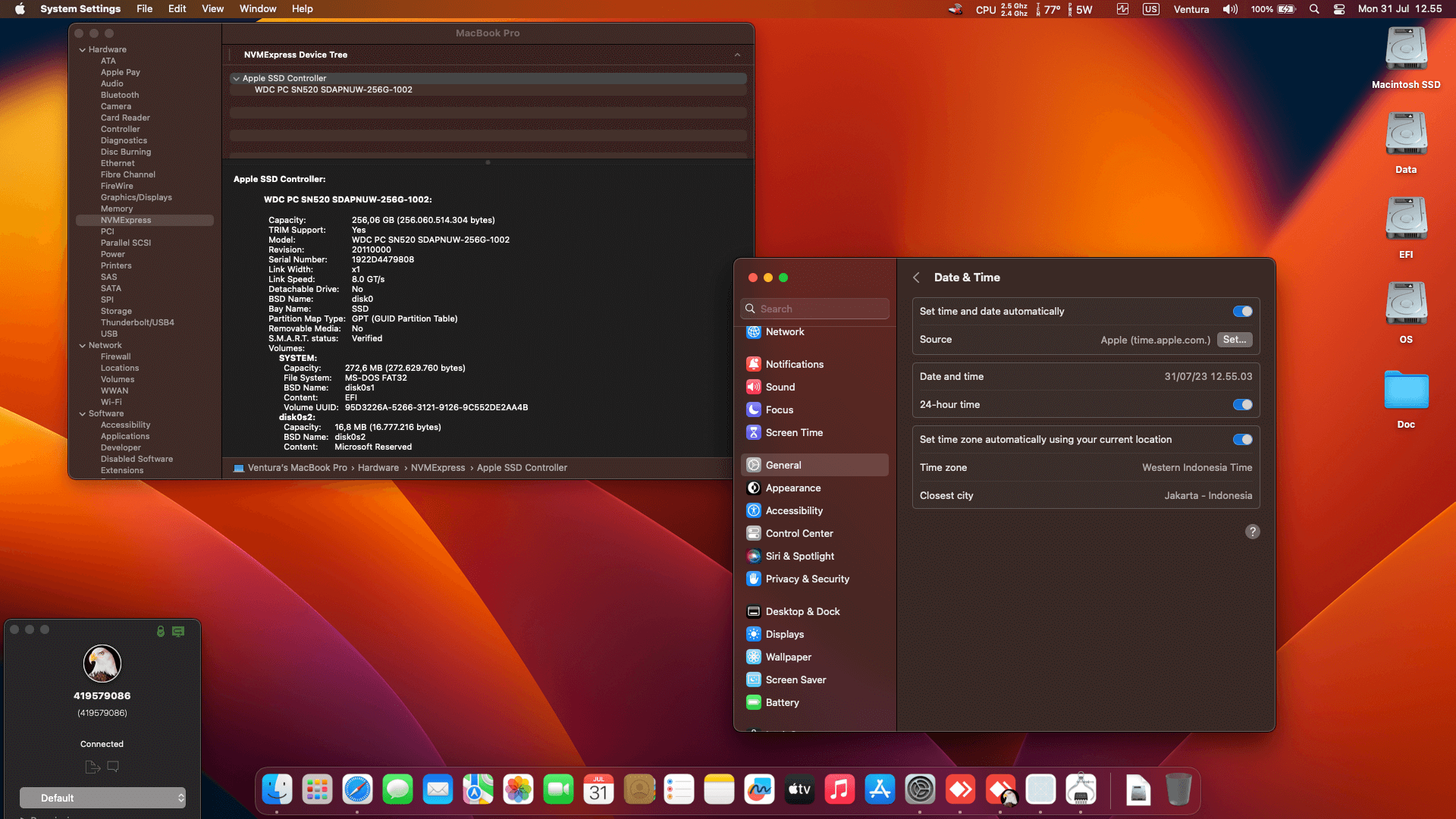Select Graphics/Displays in System Information sidebar
1456x819 pixels.
(x=136, y=197)
